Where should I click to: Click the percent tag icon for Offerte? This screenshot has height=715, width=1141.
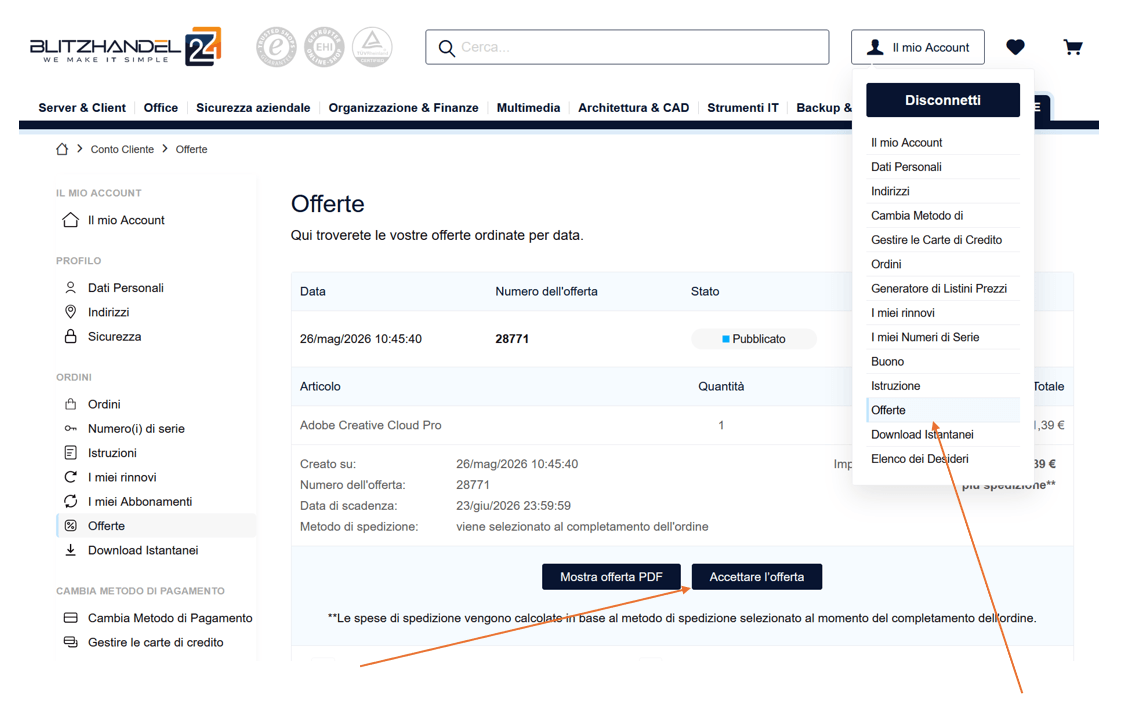(71, 526)
